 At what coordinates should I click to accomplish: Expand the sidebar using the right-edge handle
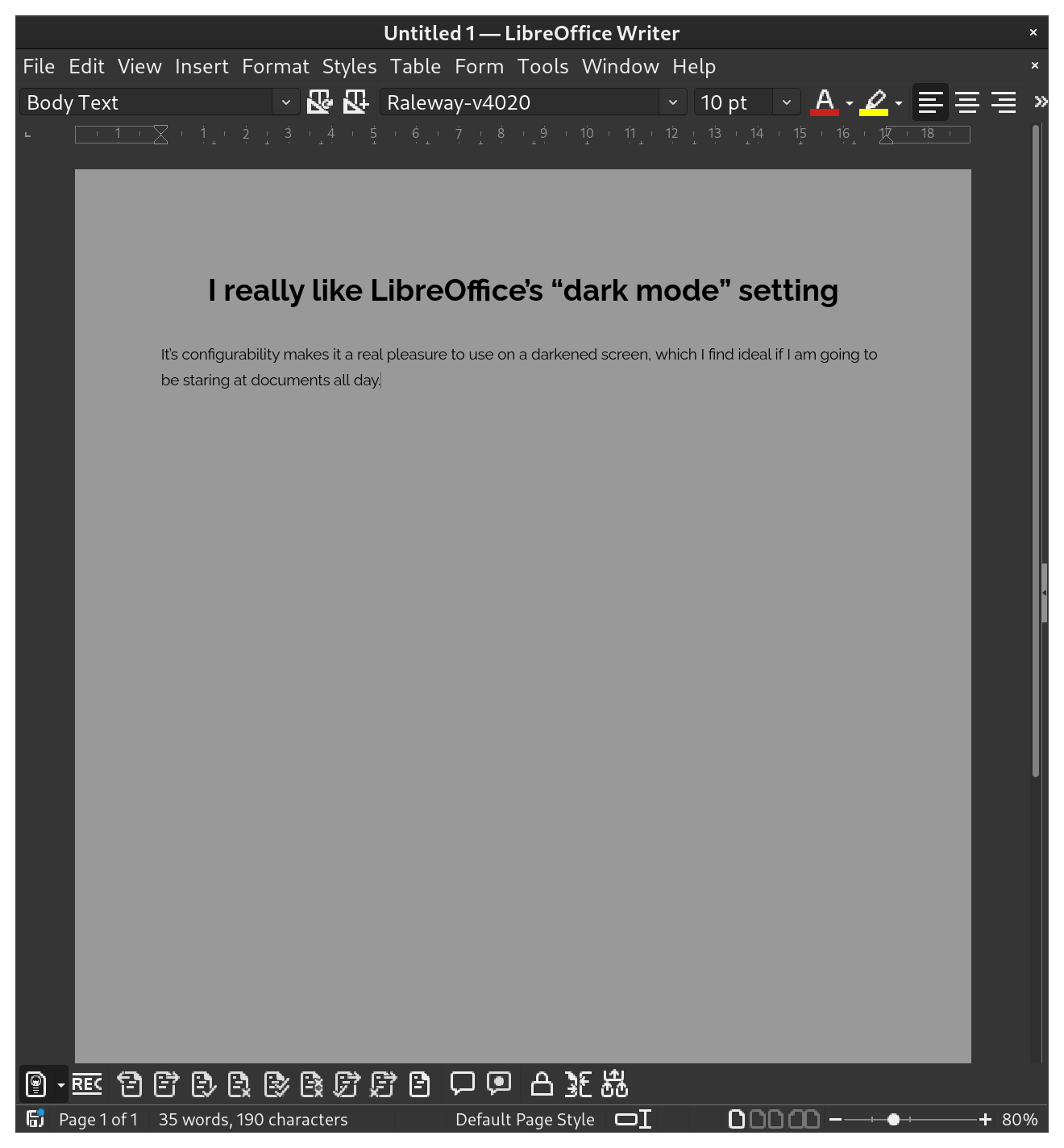(x=1044, y=593)
